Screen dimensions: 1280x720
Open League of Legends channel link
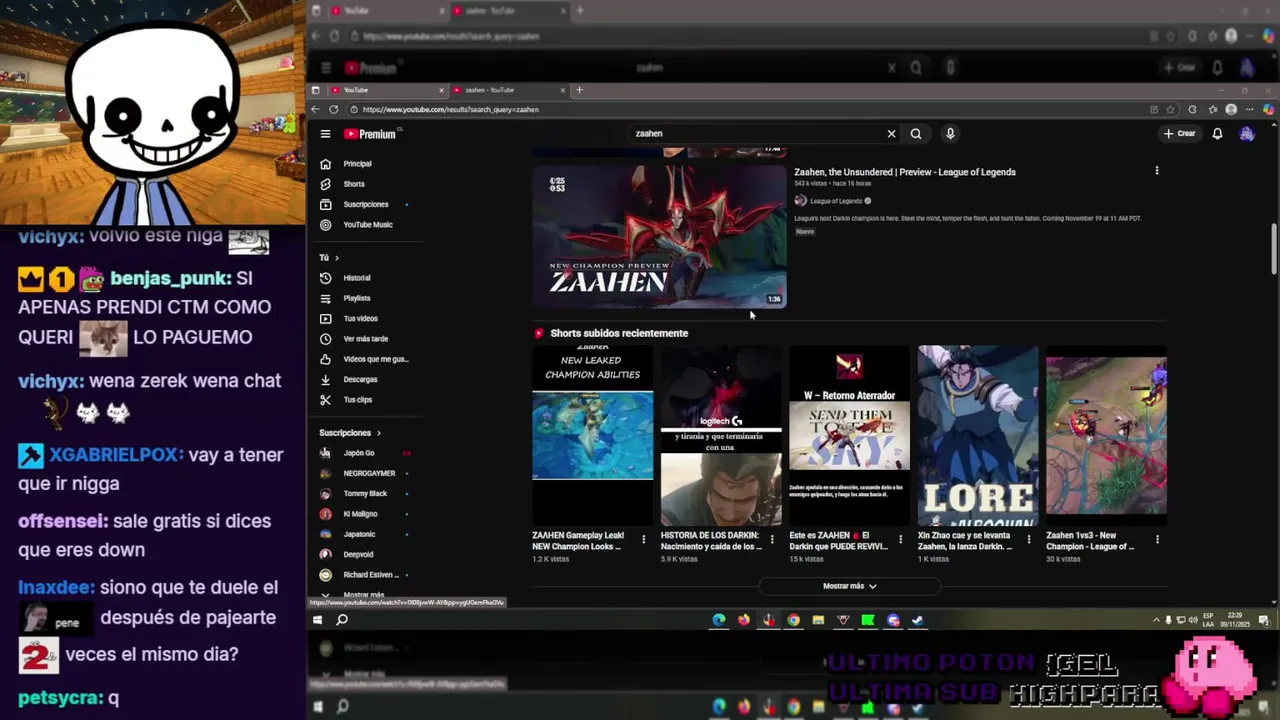tap(834, 201)
